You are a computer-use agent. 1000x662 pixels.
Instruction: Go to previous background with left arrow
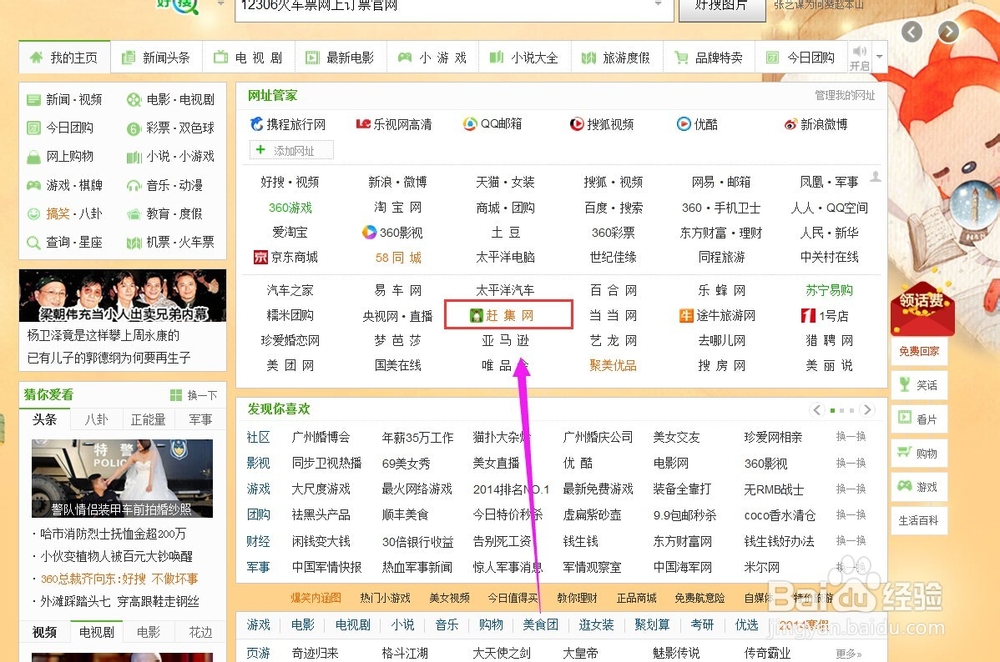911,31
